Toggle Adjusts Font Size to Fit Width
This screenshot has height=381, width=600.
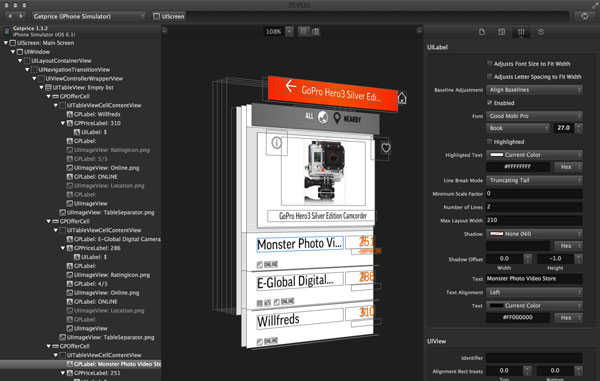(x=489, y=64)
